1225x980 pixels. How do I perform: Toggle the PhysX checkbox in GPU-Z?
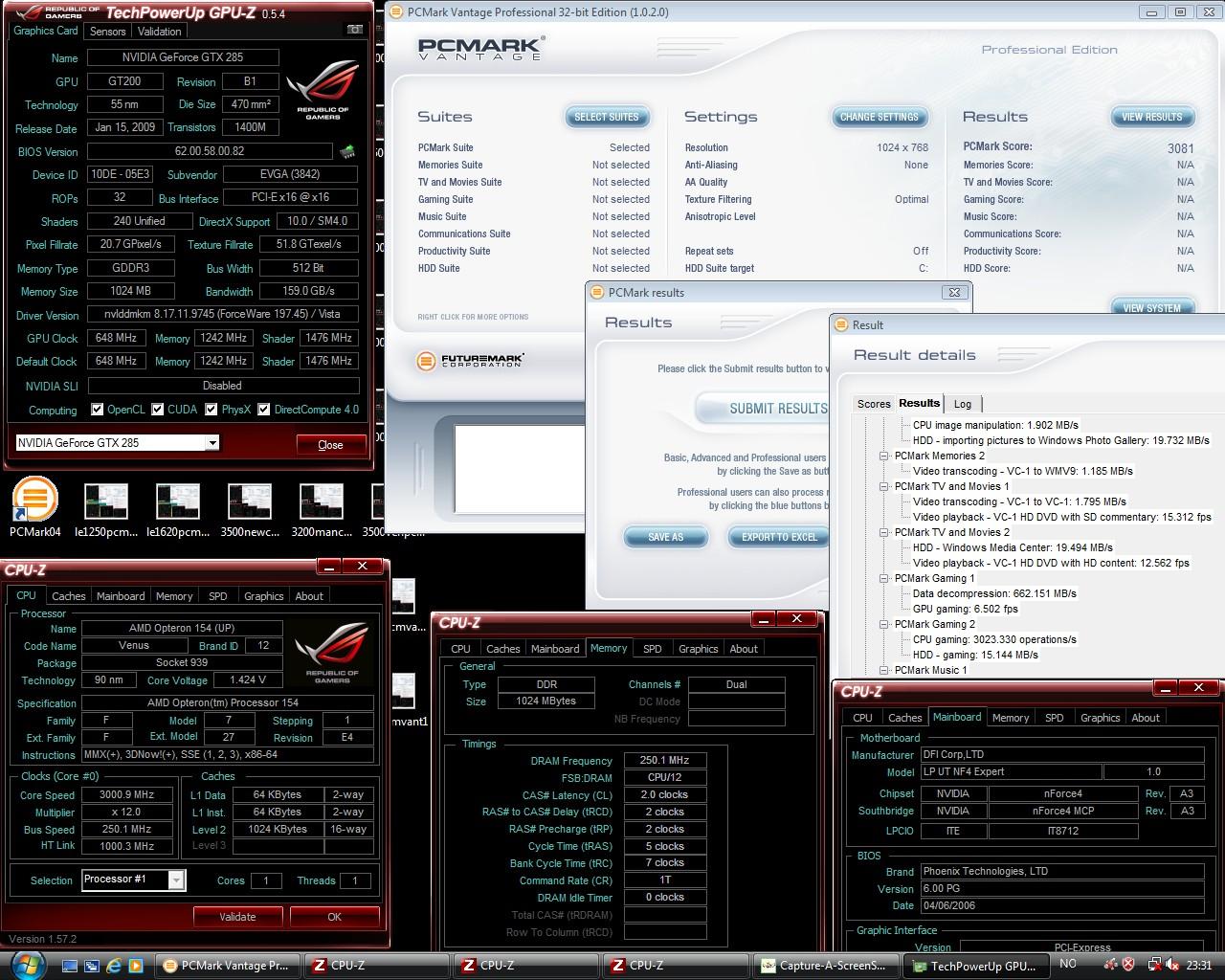pos(211,410)
